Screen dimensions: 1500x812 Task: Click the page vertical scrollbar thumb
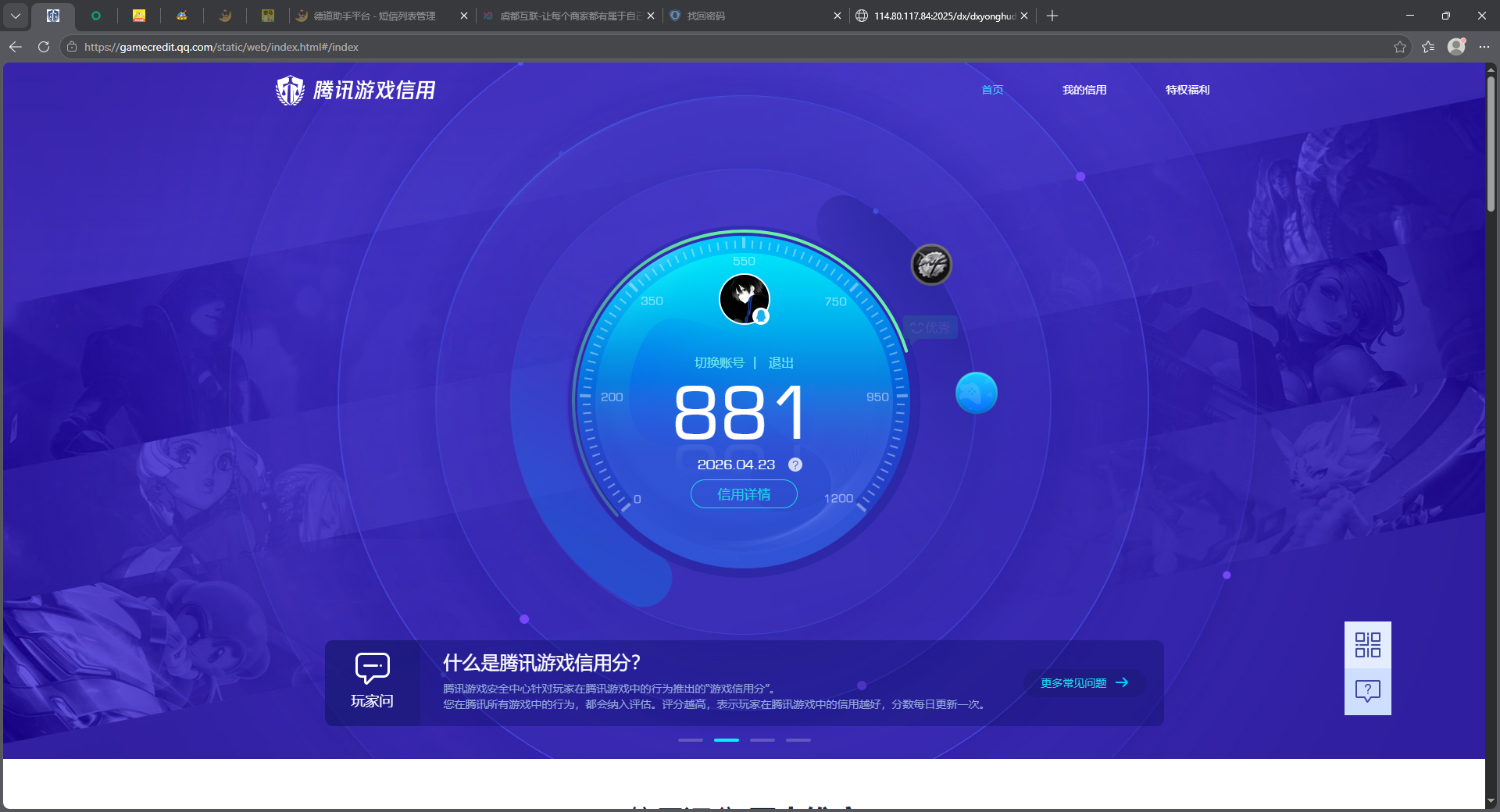[1491, 144]
